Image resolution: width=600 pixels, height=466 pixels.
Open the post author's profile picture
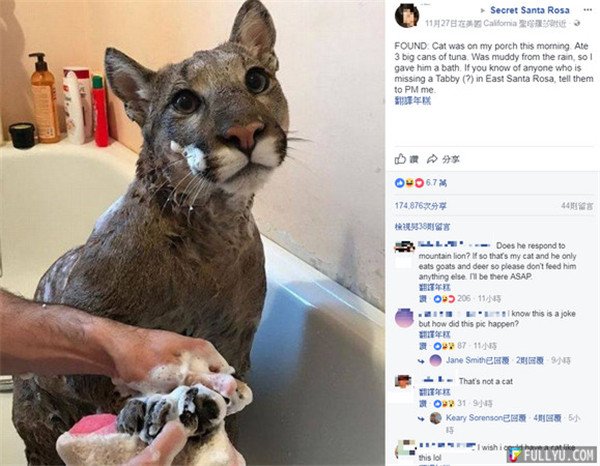point(407,15)
